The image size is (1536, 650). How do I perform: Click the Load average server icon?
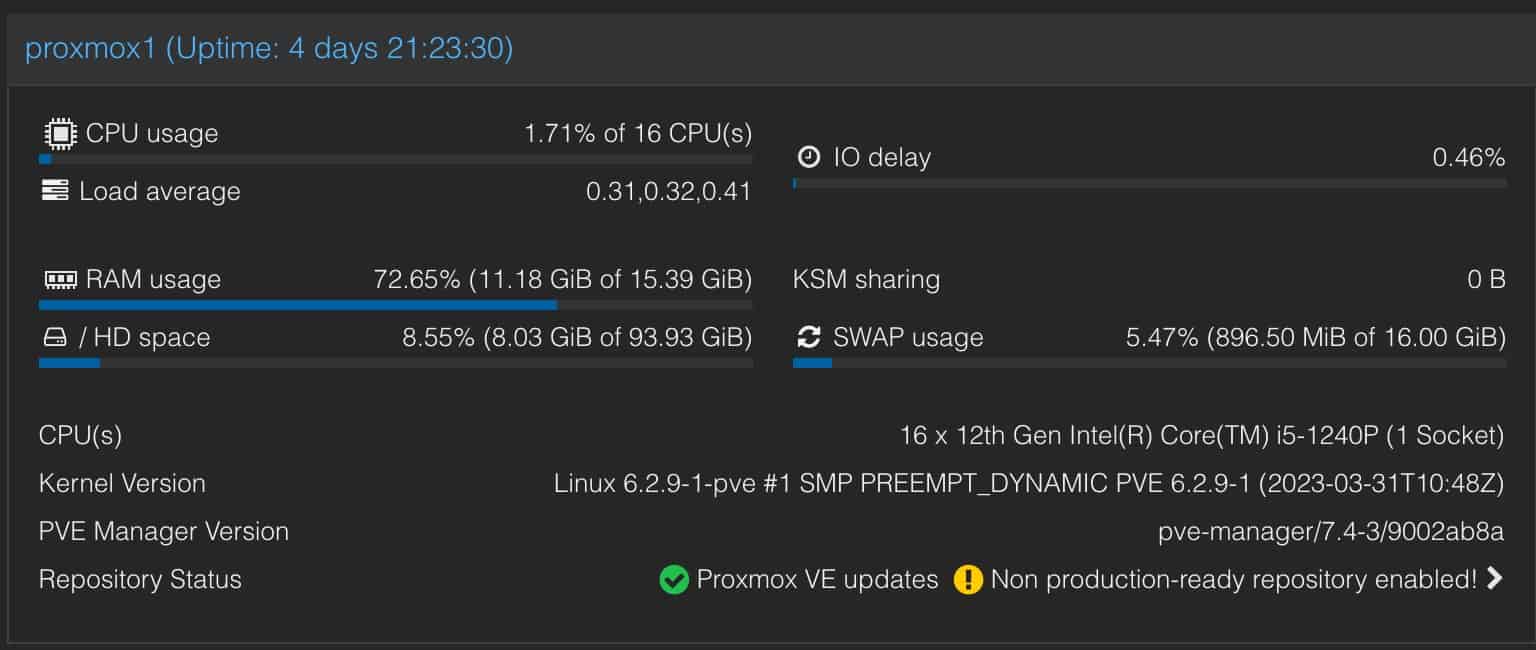click(x=55, y=191)
